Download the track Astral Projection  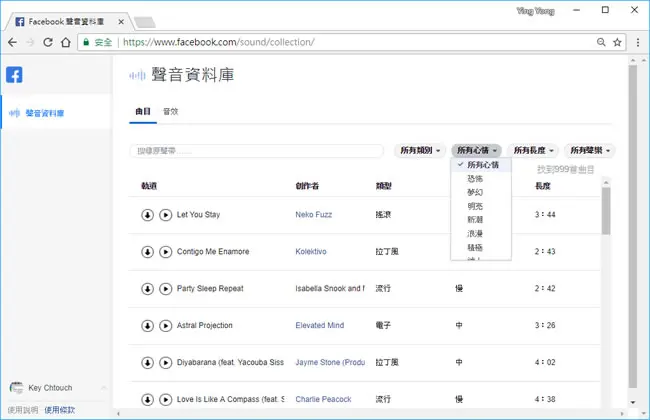tap(147, 325)
